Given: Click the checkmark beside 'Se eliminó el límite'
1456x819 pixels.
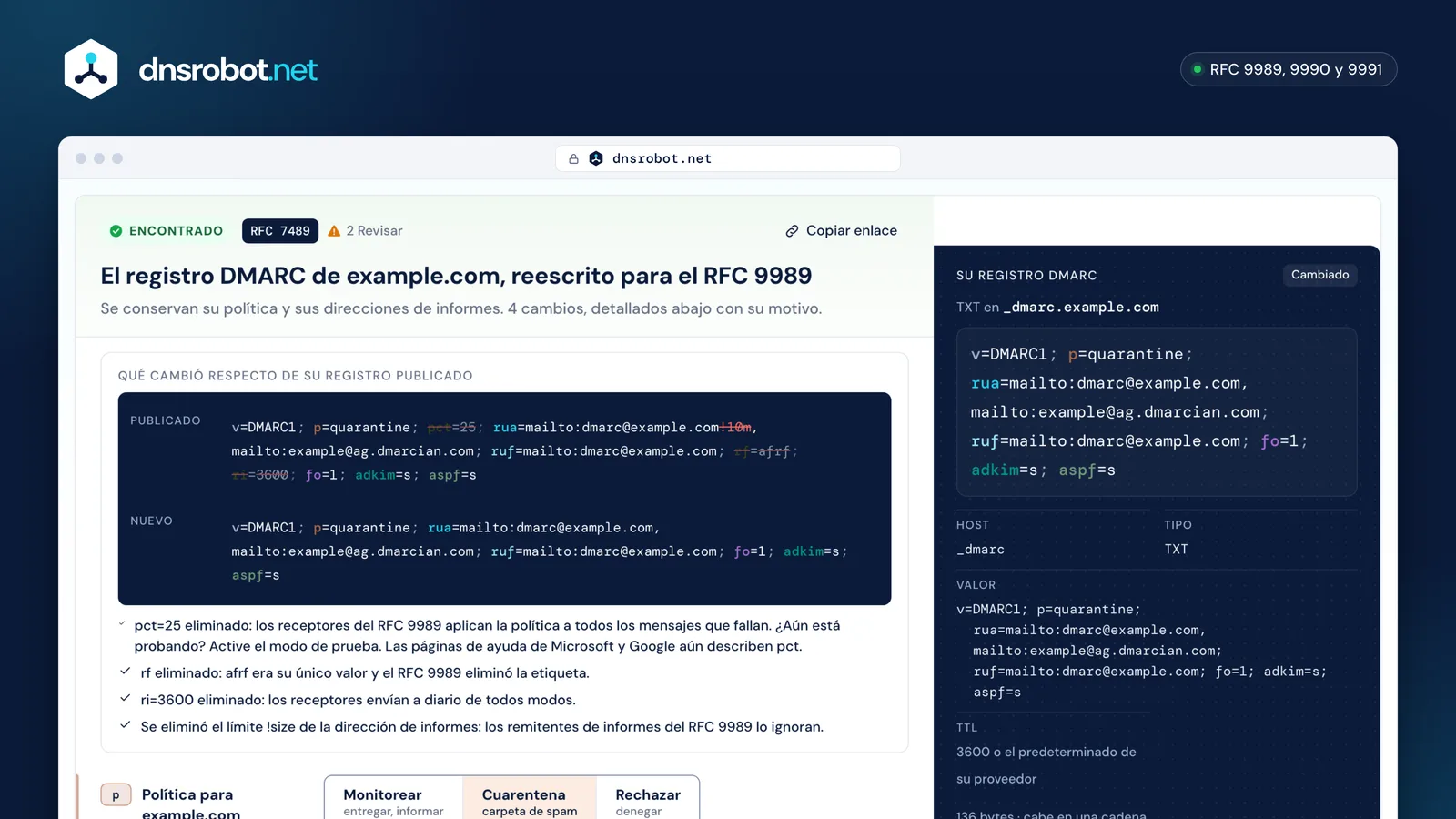Looking at the screenshot, I should tap(126, 725).
